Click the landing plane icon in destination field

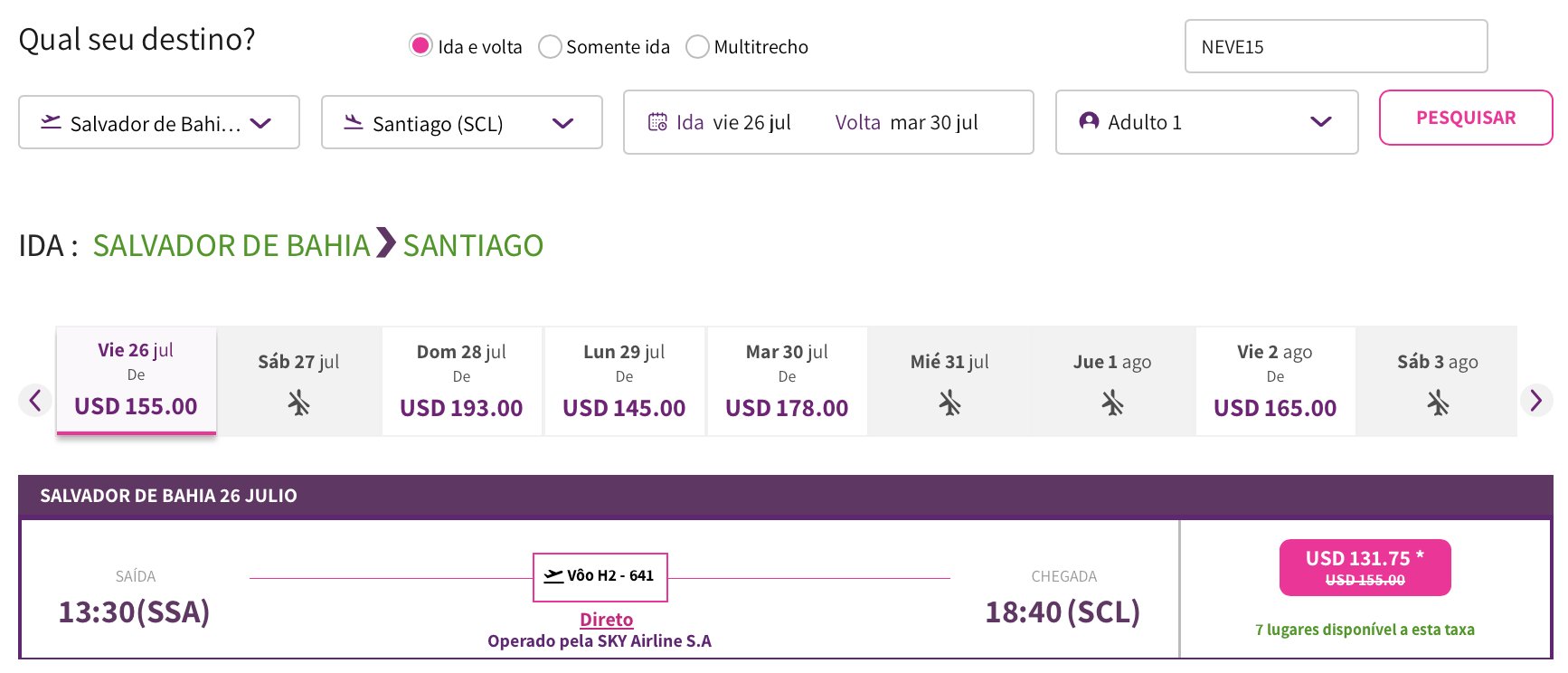(354, 122)
